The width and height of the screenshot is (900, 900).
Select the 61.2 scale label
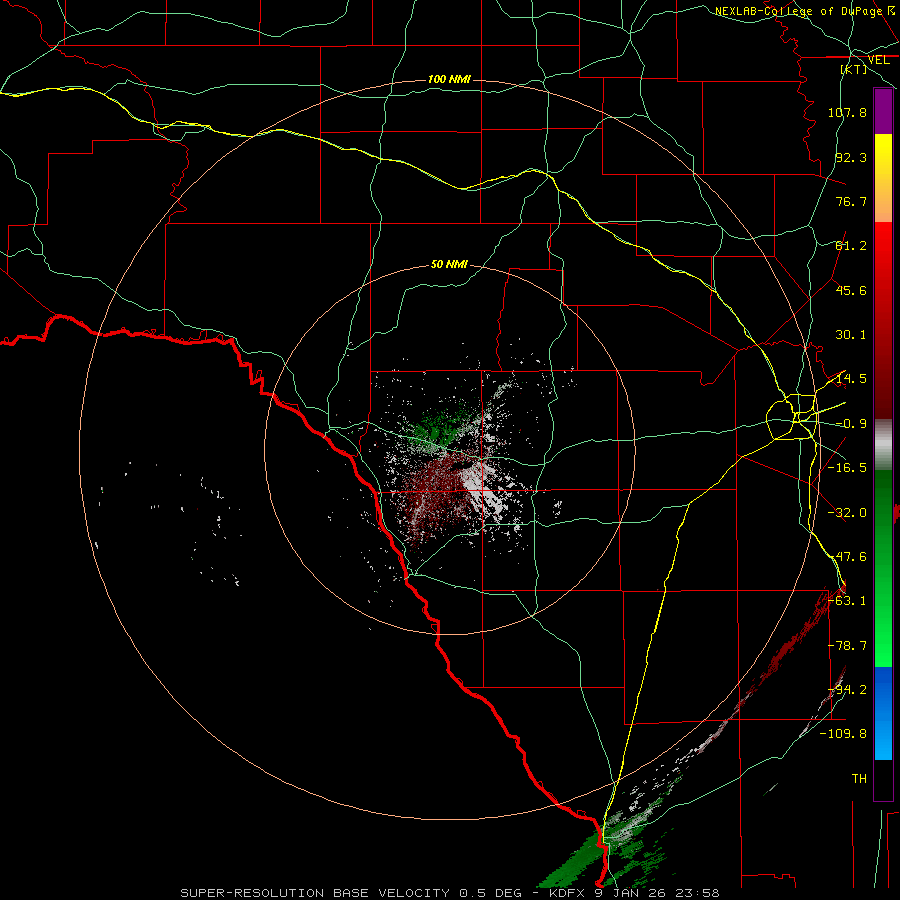(851, 246)
